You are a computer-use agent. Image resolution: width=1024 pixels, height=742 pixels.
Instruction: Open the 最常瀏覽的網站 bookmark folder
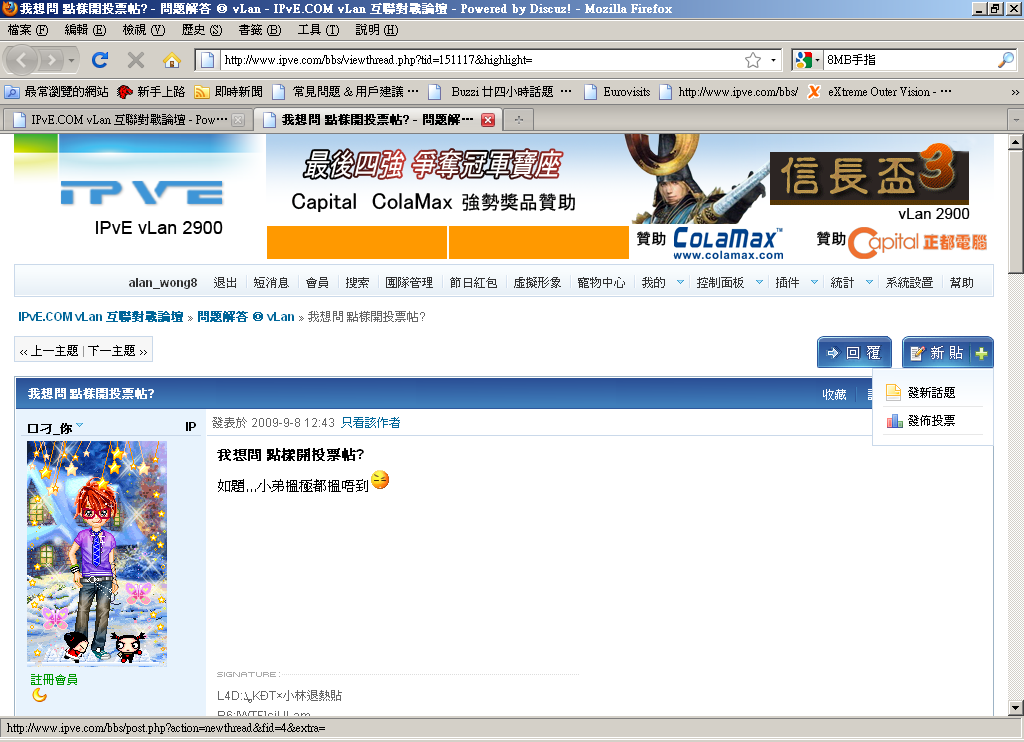point(57,92)
